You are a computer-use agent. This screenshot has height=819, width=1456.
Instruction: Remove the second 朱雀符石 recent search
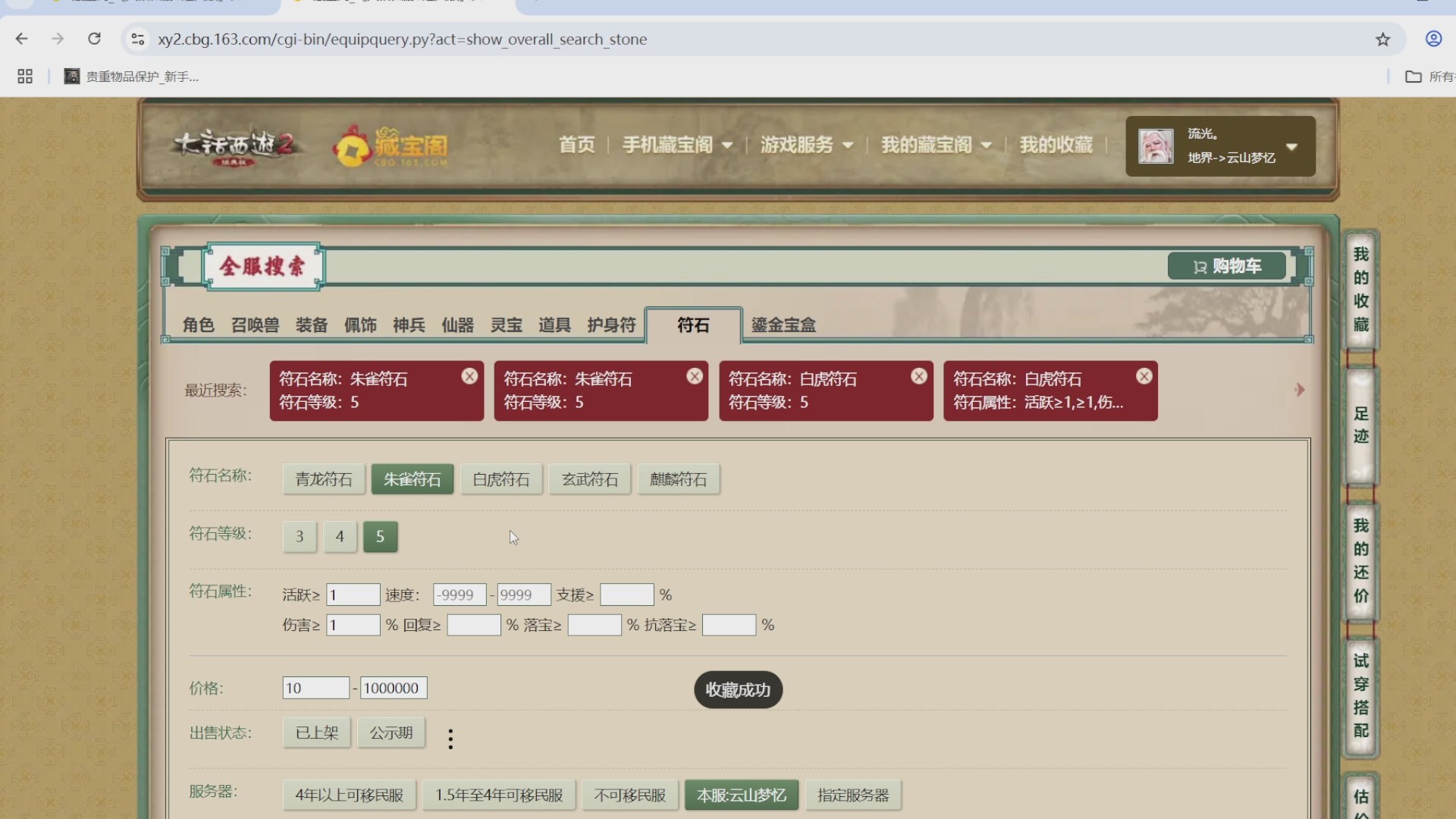(695, 376)
